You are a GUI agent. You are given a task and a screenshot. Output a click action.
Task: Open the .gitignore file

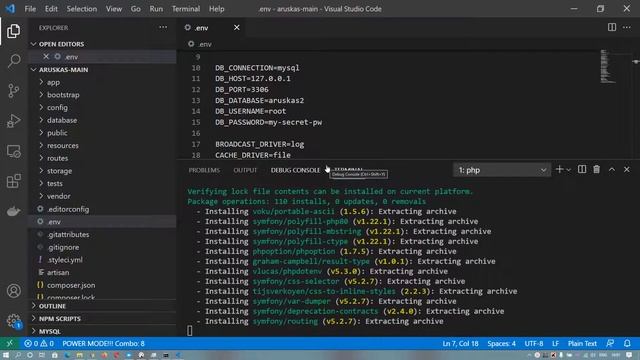pos(102,247)
